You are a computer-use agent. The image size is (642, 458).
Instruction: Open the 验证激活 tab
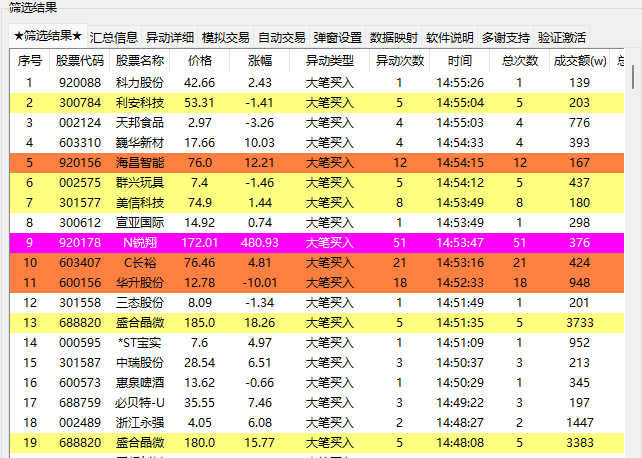tap(562, 38)
